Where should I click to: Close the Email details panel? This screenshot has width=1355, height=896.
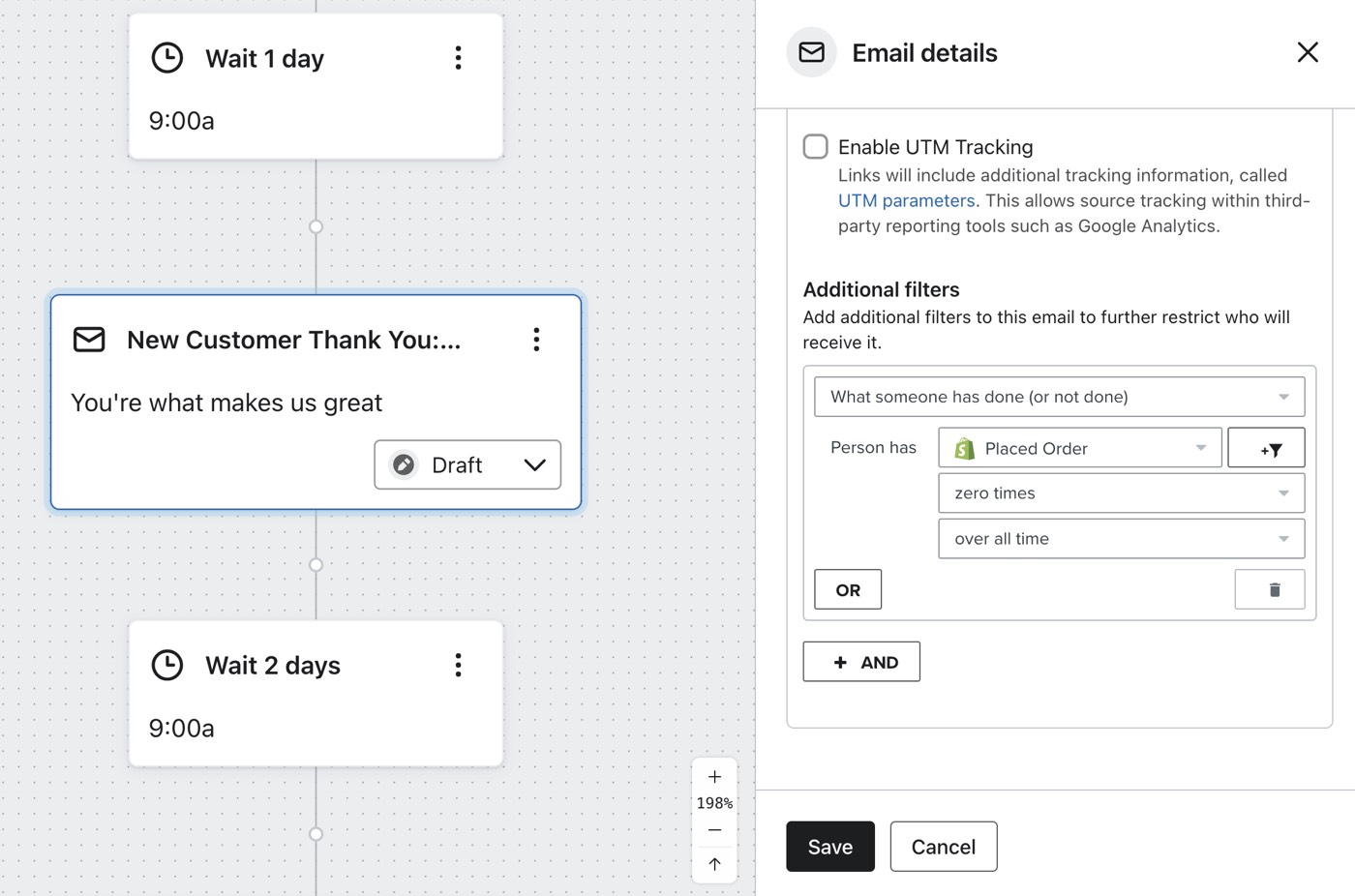[x=1308, y=52]
